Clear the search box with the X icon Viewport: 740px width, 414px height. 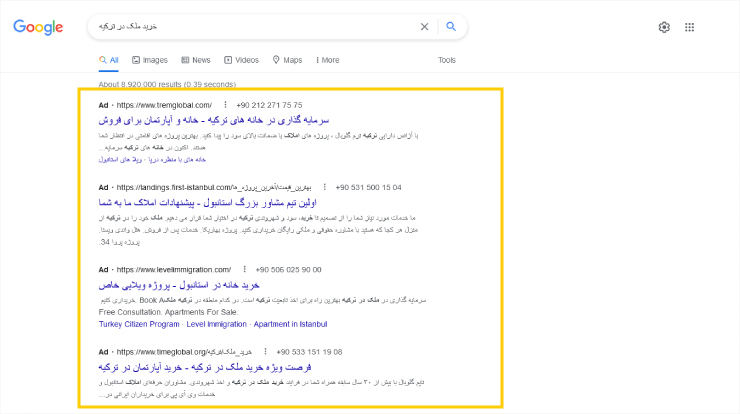424,27
